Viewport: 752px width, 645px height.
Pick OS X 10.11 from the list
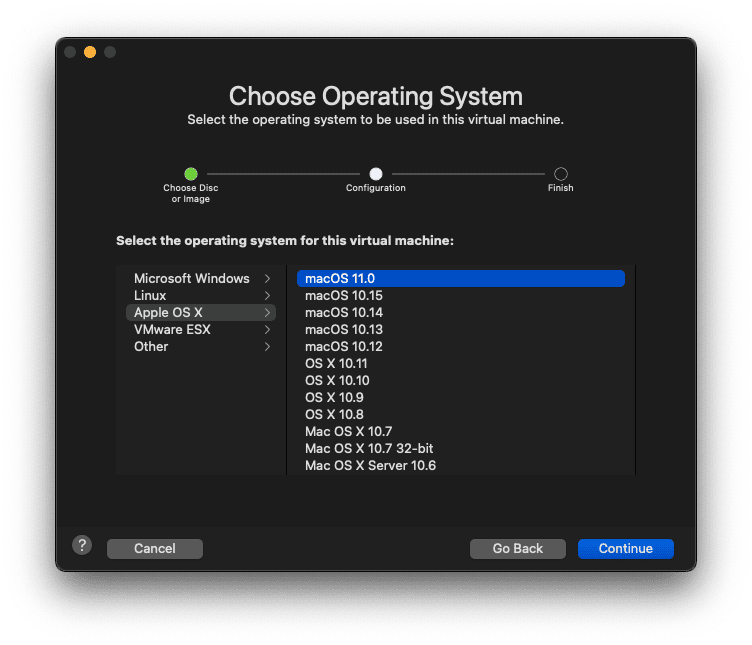coord(460,364)
